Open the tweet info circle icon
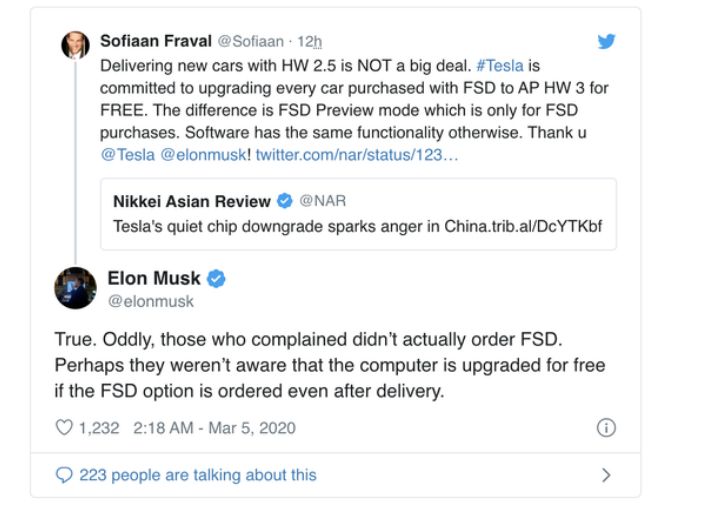This screenshot has width=714, height=510. (x=606, y=428)
